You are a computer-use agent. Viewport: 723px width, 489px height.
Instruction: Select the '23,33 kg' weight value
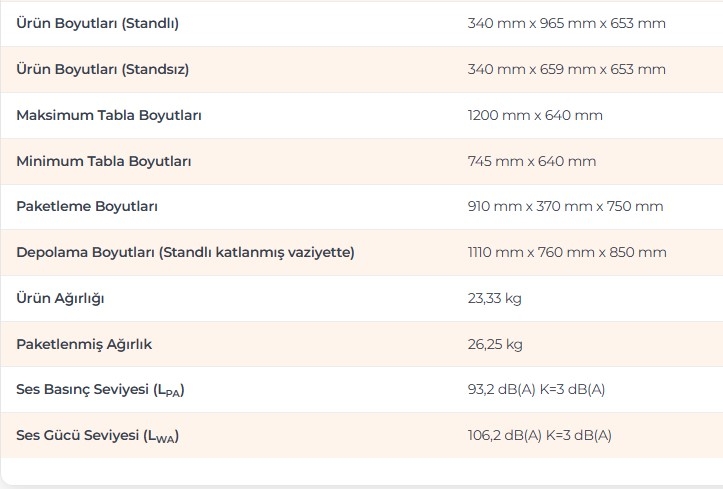click(x=495, y=298)
